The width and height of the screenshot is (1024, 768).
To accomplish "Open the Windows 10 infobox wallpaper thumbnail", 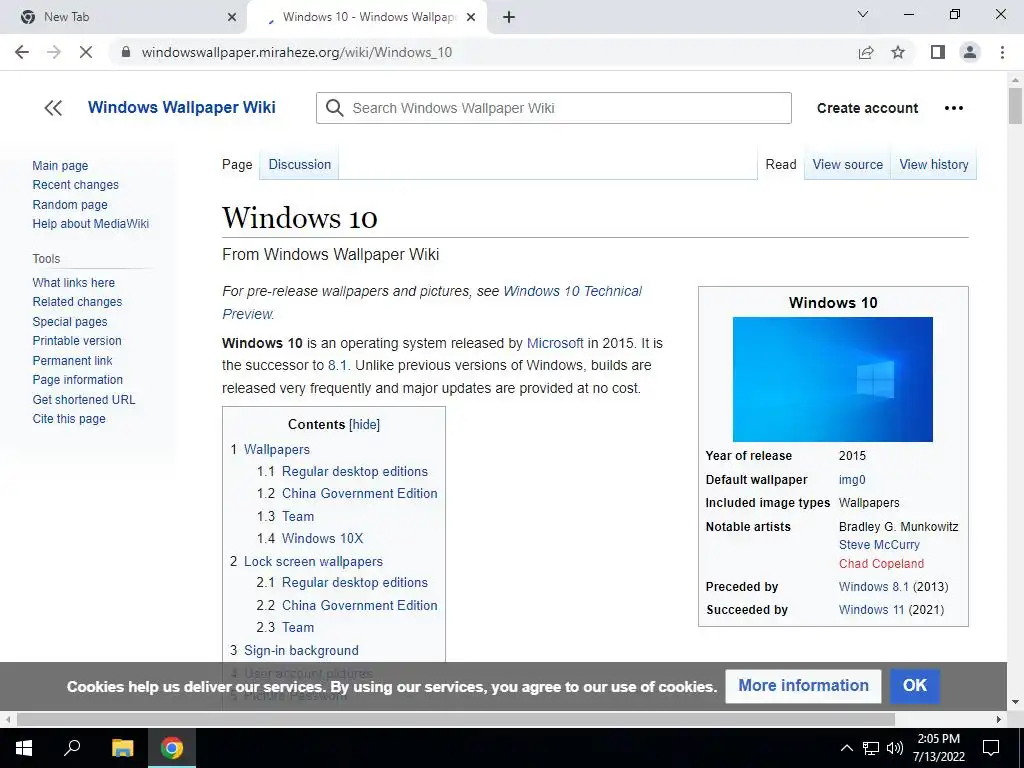I will [x=833, y=379].
